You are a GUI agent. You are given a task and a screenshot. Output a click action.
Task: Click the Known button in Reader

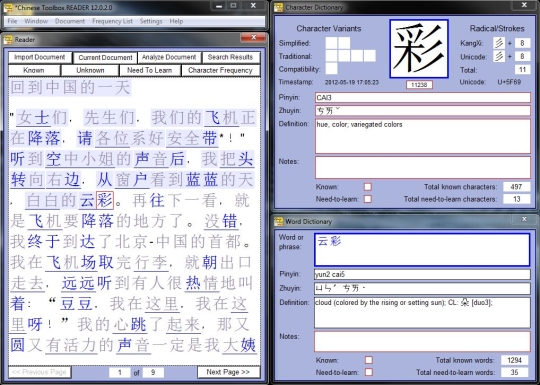click(34, 70)
